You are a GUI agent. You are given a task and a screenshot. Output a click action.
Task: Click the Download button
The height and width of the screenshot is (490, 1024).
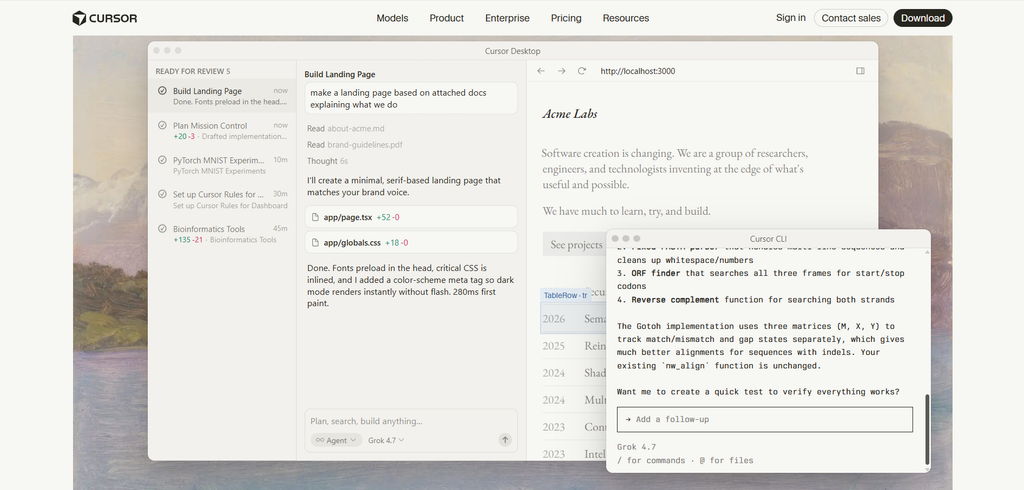[x=923, y=18]
